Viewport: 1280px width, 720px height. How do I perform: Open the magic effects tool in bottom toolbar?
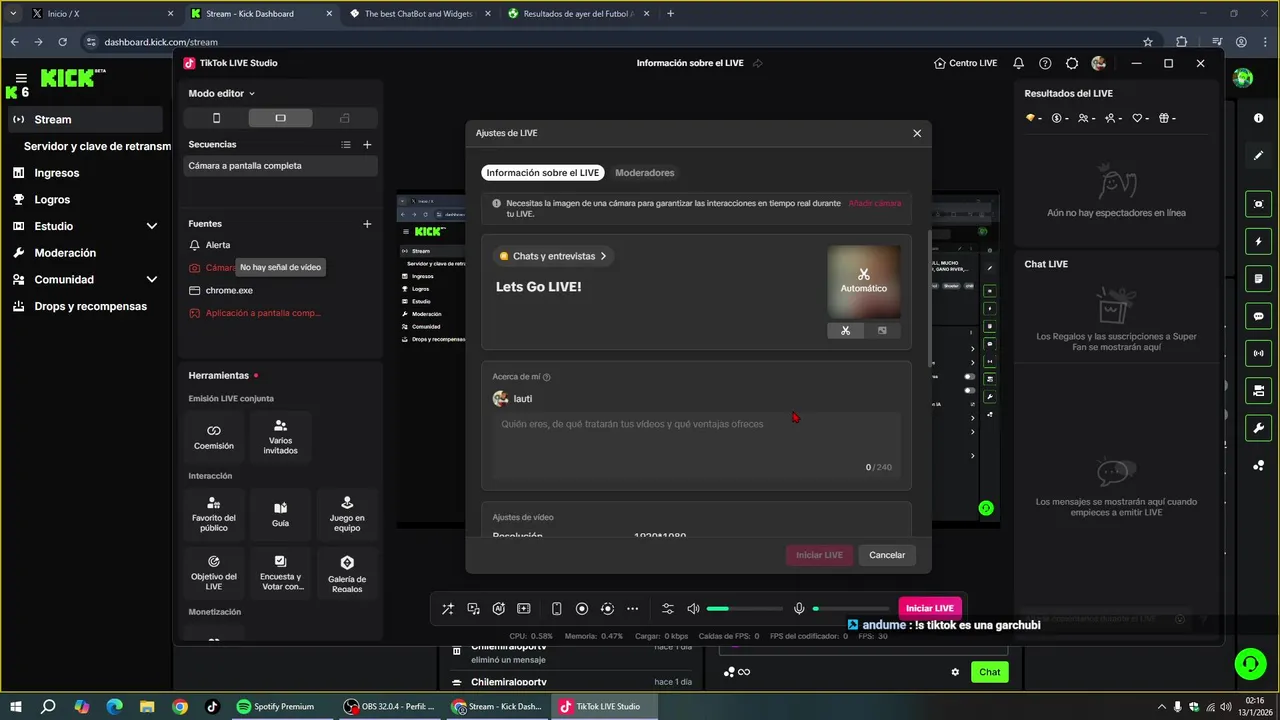[448, 609]
